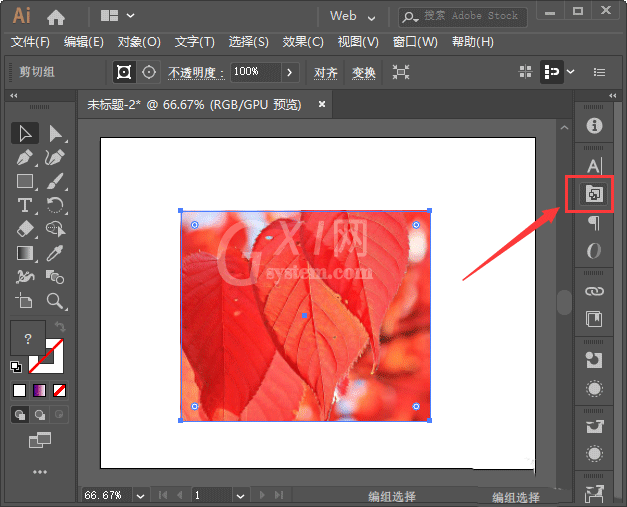The width and height of the screenshot is (627, 507).
Task: Close the 未标题-2 document tab
Action: (x=321, y=104)
